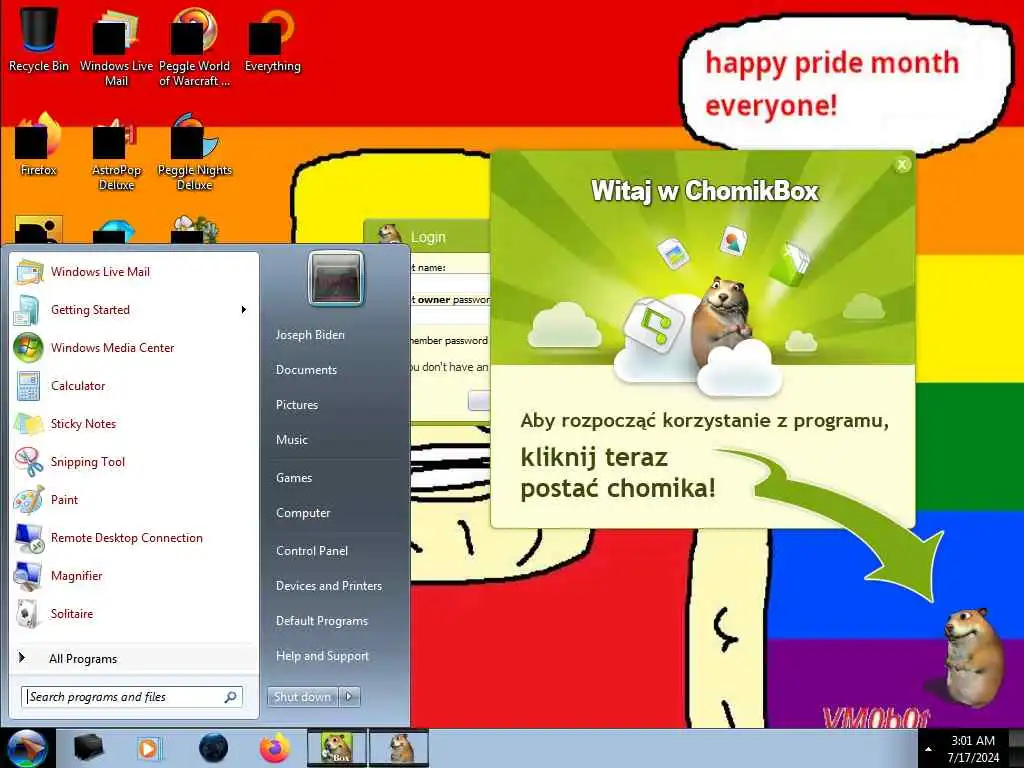Viewport: 1024px width, 768px height.
Task: Open Joseph Biden user folder
Action: pyautogui.click(x=310, y=334)
